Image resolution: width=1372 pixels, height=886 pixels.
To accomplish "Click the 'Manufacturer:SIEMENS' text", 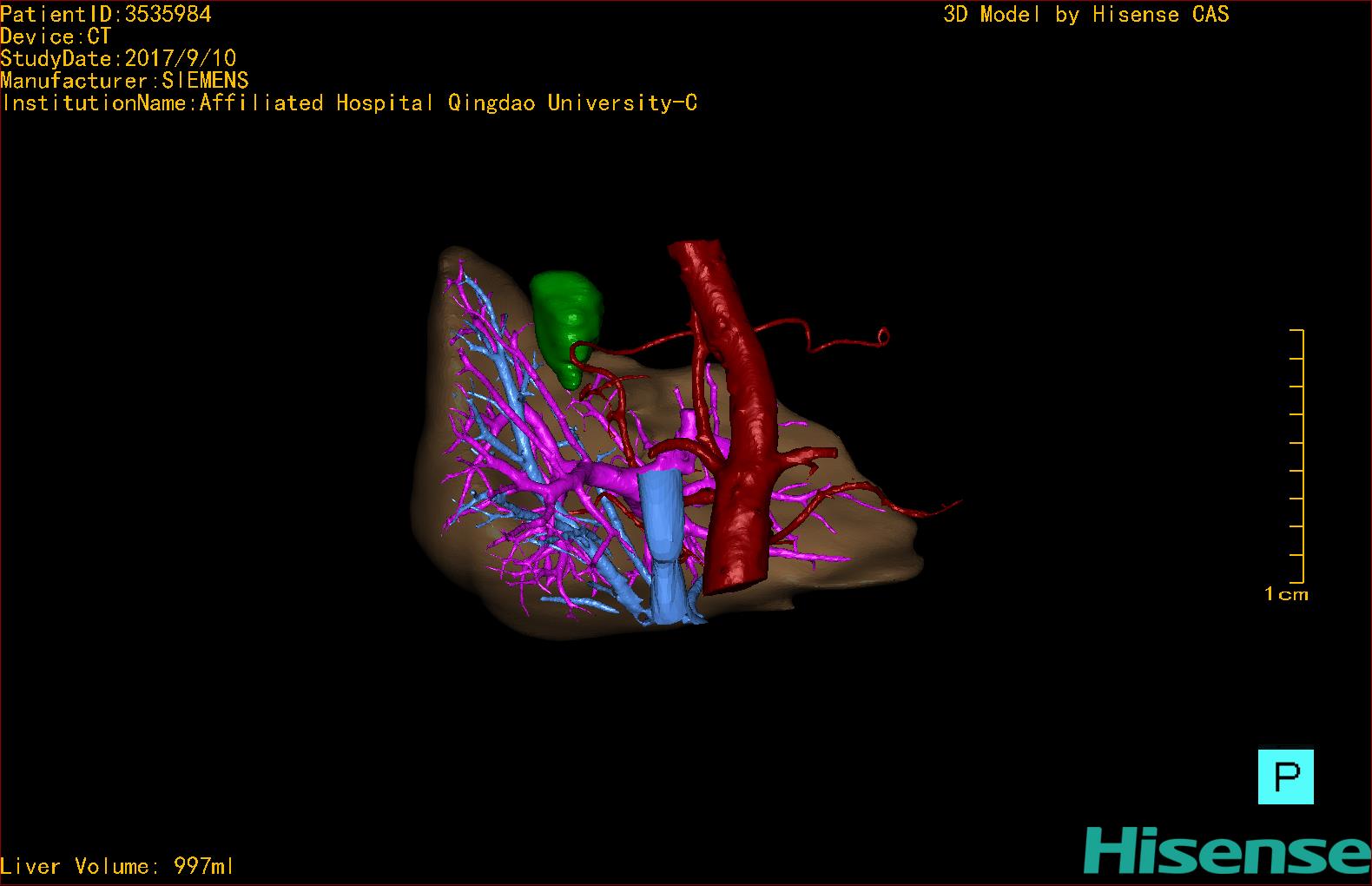I will 124,81.
